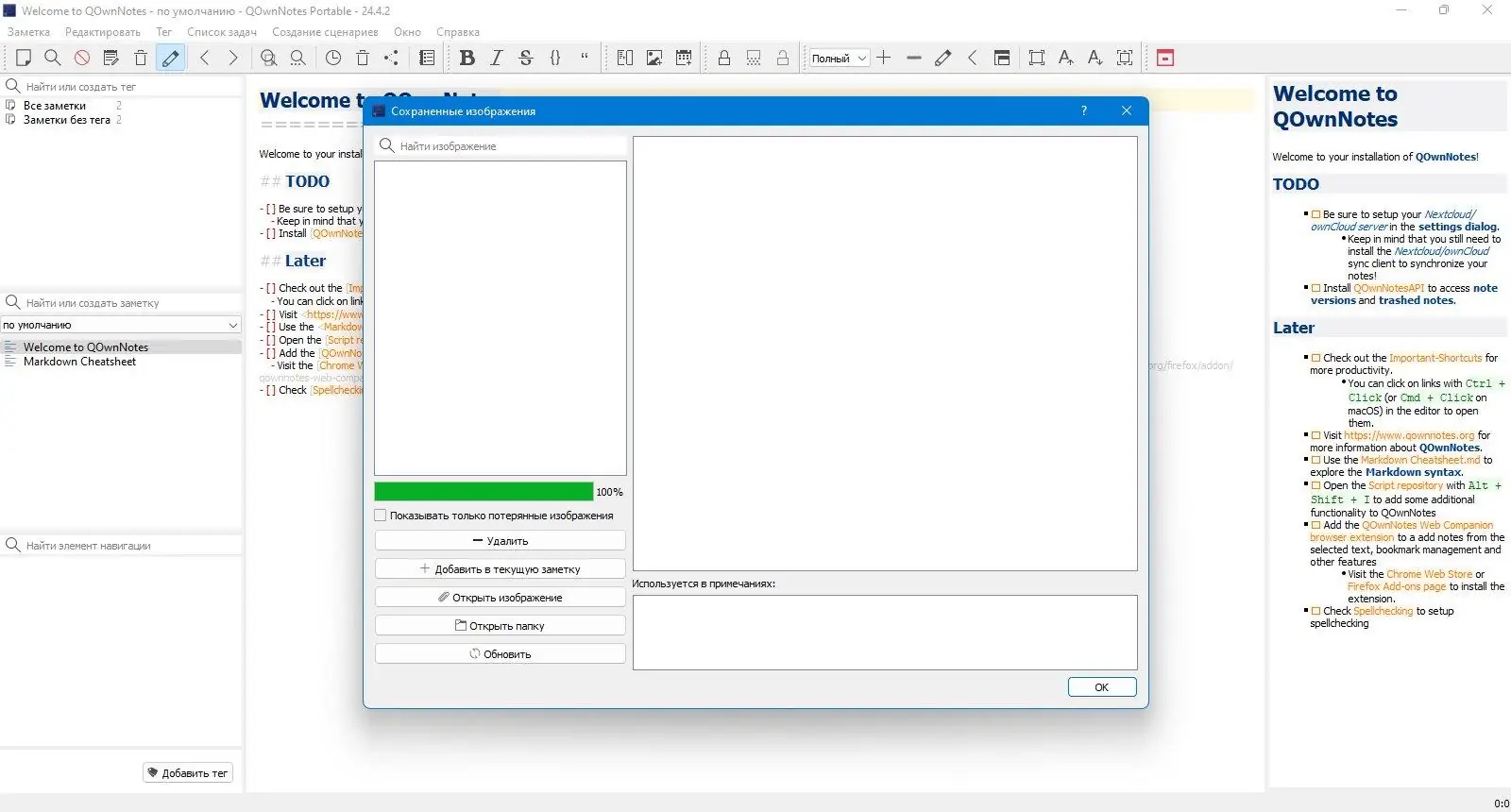
Task: Go forward in note history
Action: 233,58
